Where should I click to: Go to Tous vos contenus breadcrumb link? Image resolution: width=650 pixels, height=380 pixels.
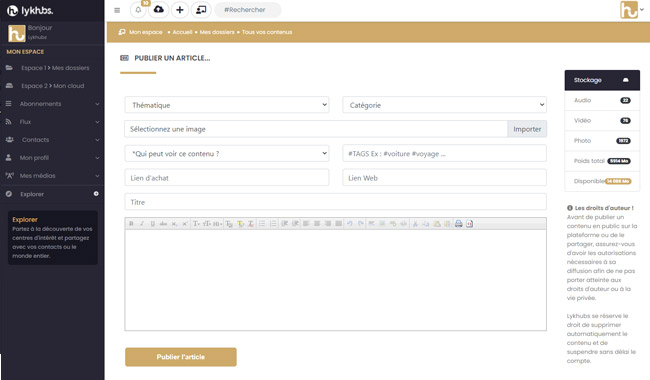tap(267, 32)
